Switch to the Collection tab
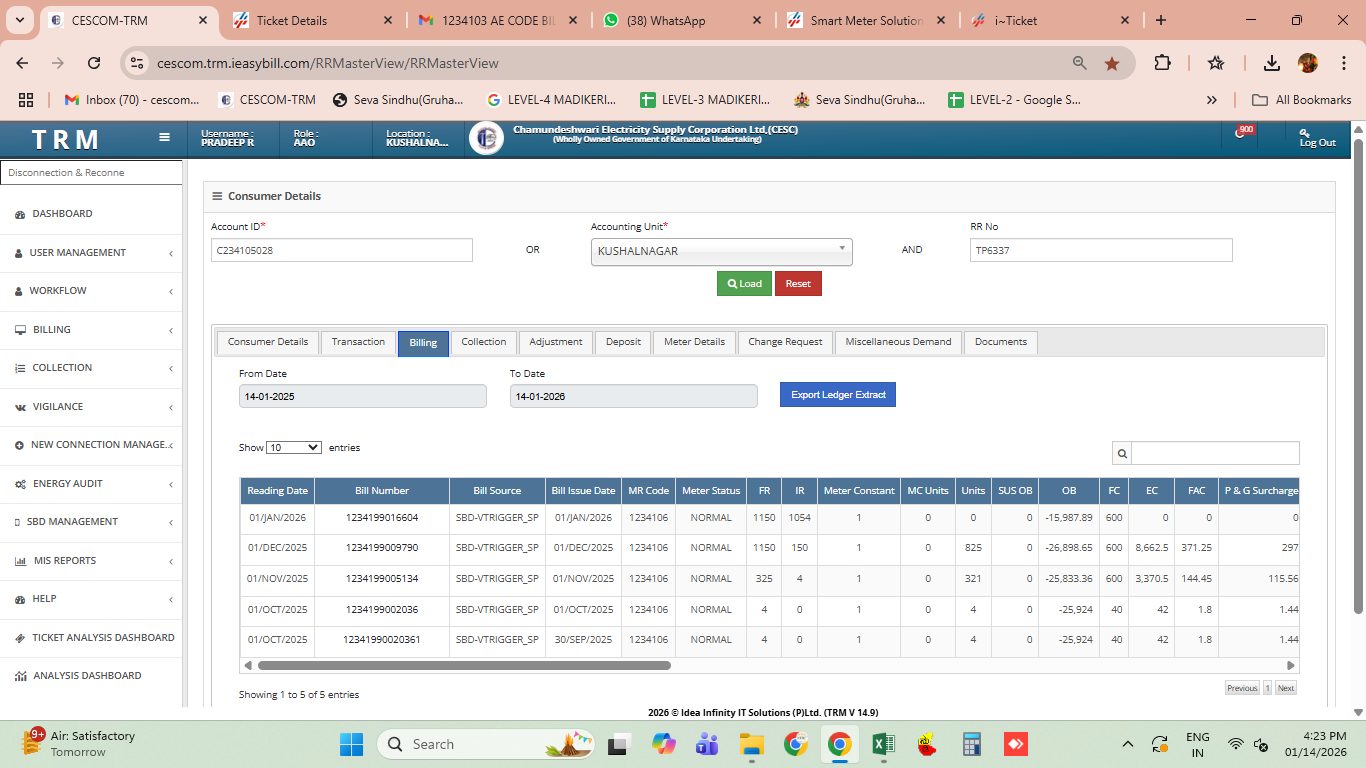Screen dimensions: 1366x768 tap(484, 342)
